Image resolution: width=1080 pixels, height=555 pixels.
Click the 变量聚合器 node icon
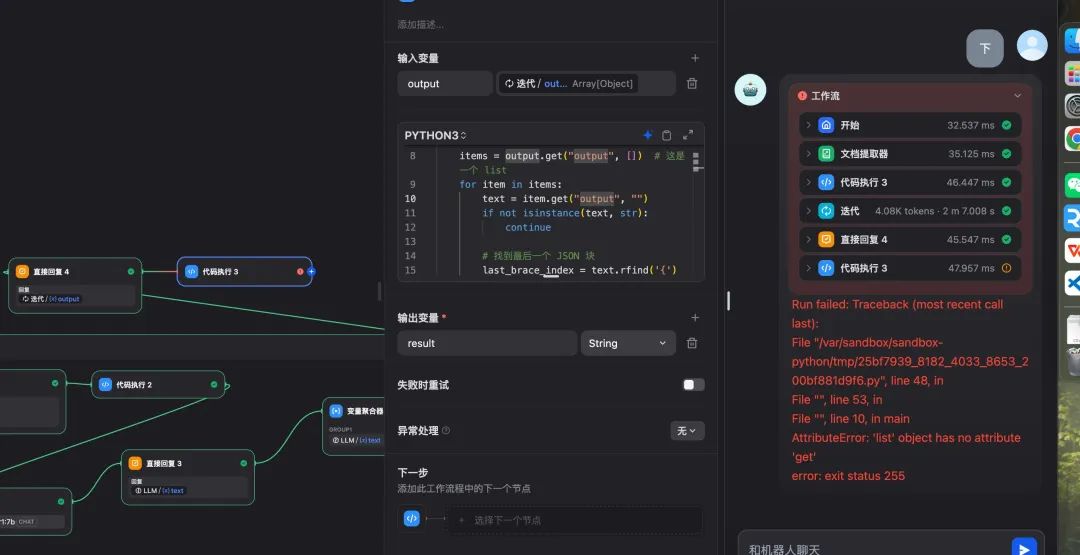[x=335, y=411]
